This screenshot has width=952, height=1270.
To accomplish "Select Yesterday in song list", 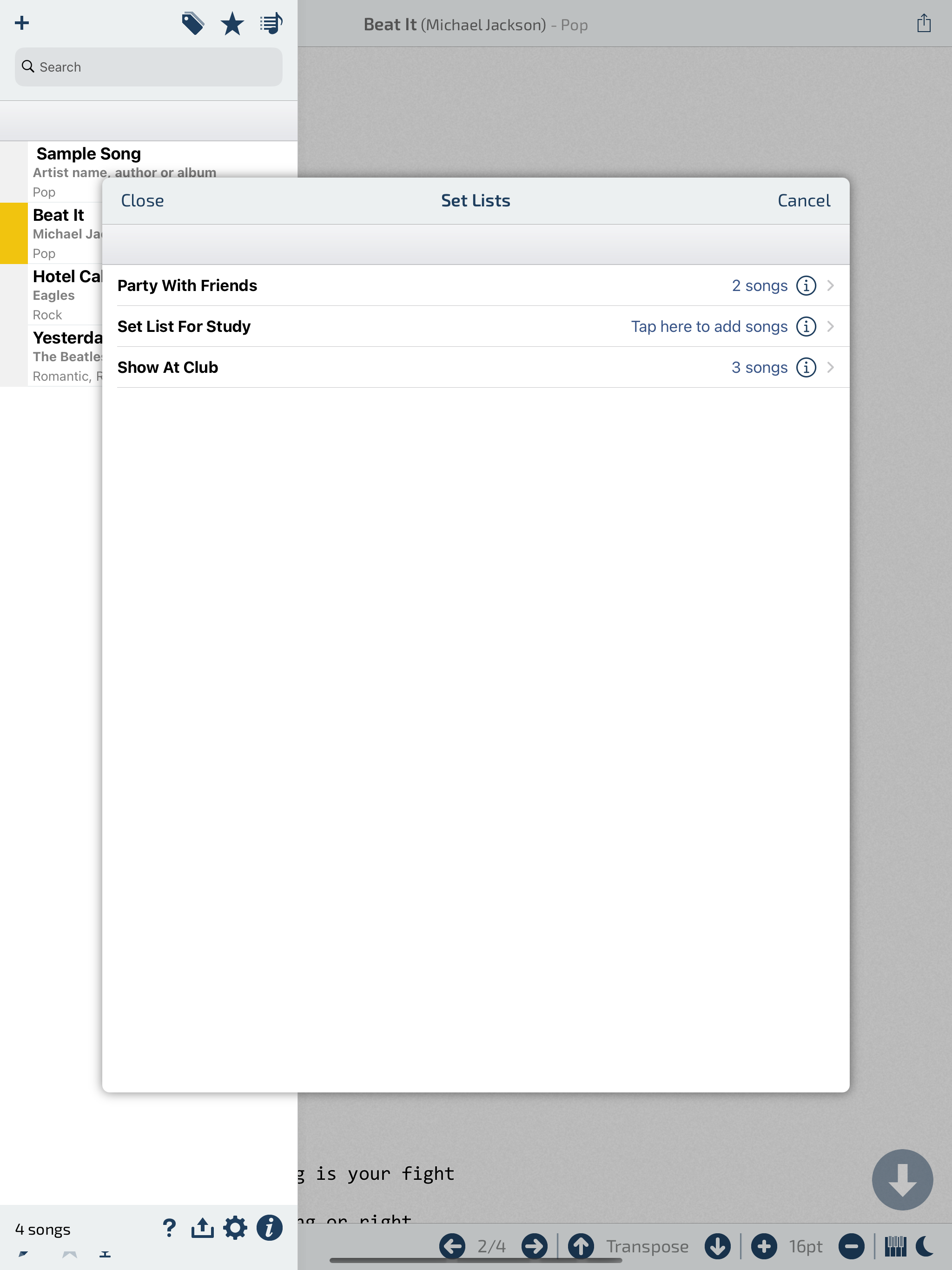I will point(51,356).
